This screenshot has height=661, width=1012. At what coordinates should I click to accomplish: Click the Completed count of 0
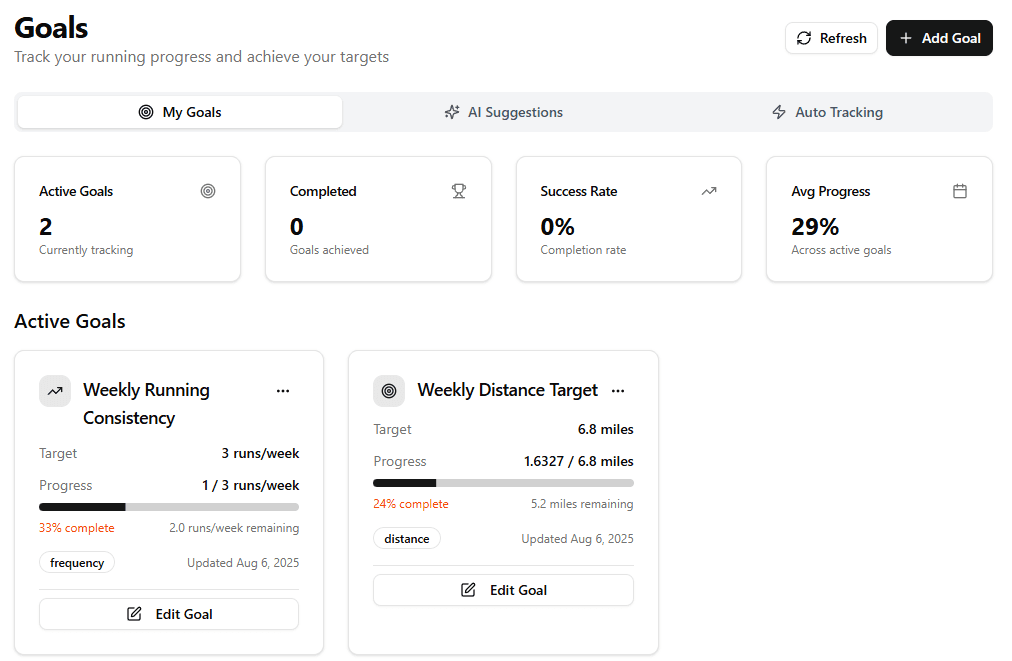tap(296, 227)
